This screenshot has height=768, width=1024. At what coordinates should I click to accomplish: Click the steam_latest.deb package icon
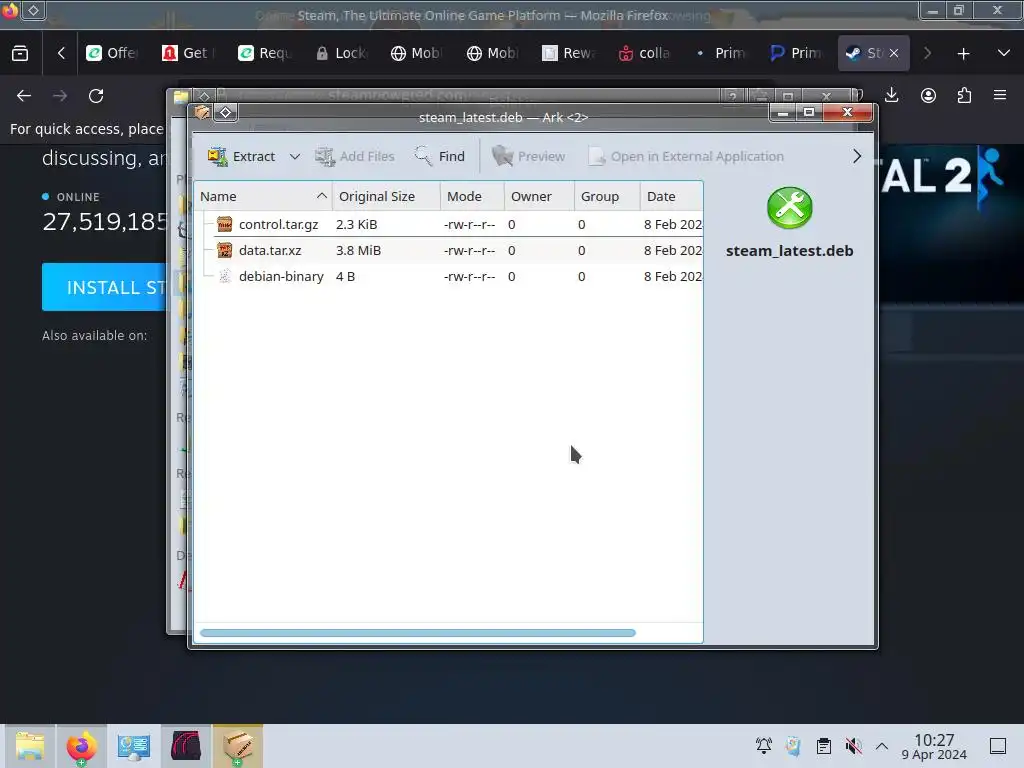click(x=790, y=208)
